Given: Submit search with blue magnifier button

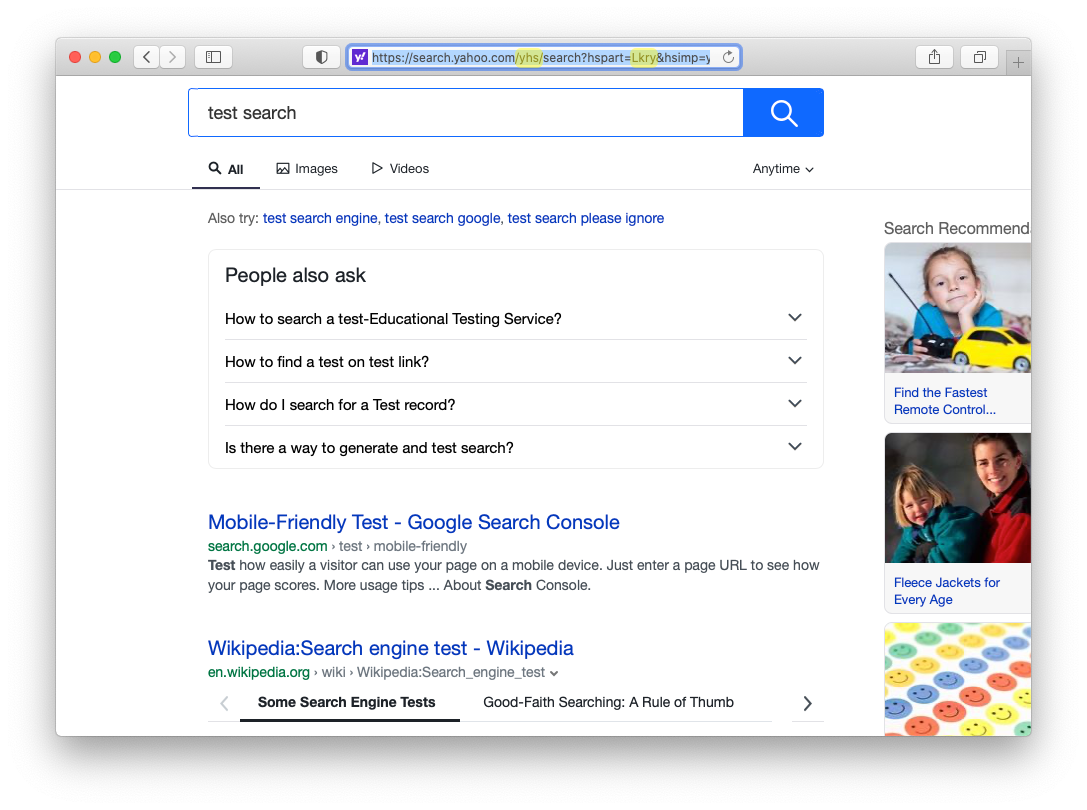Looking at the screenshot, I should pyautogui.click(x=783, y=112).
